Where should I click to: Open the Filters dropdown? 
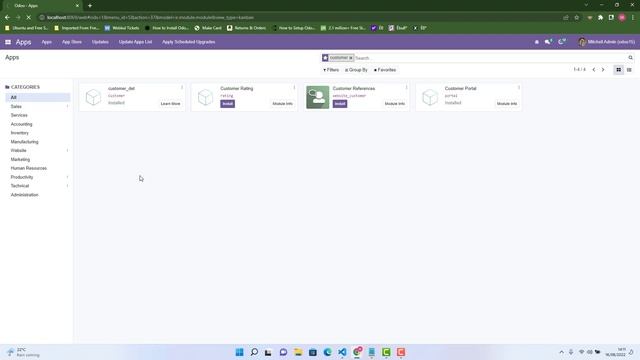[331, 70]
